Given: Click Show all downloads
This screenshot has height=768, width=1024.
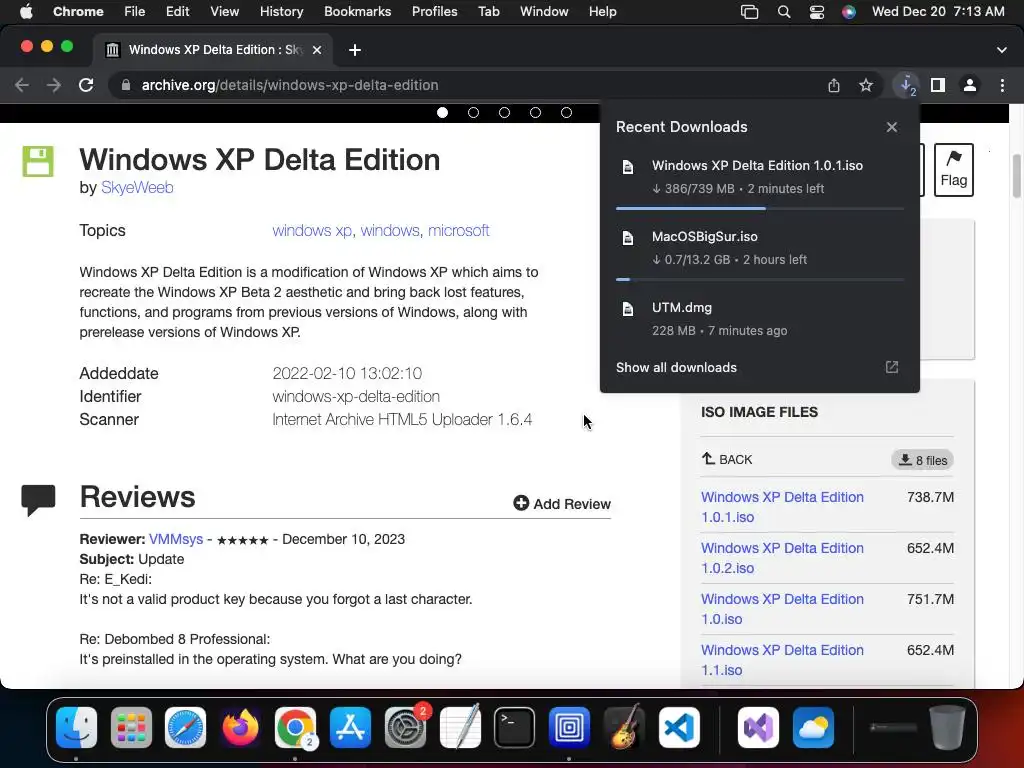Looking at the screenshot, I should 676,367.
